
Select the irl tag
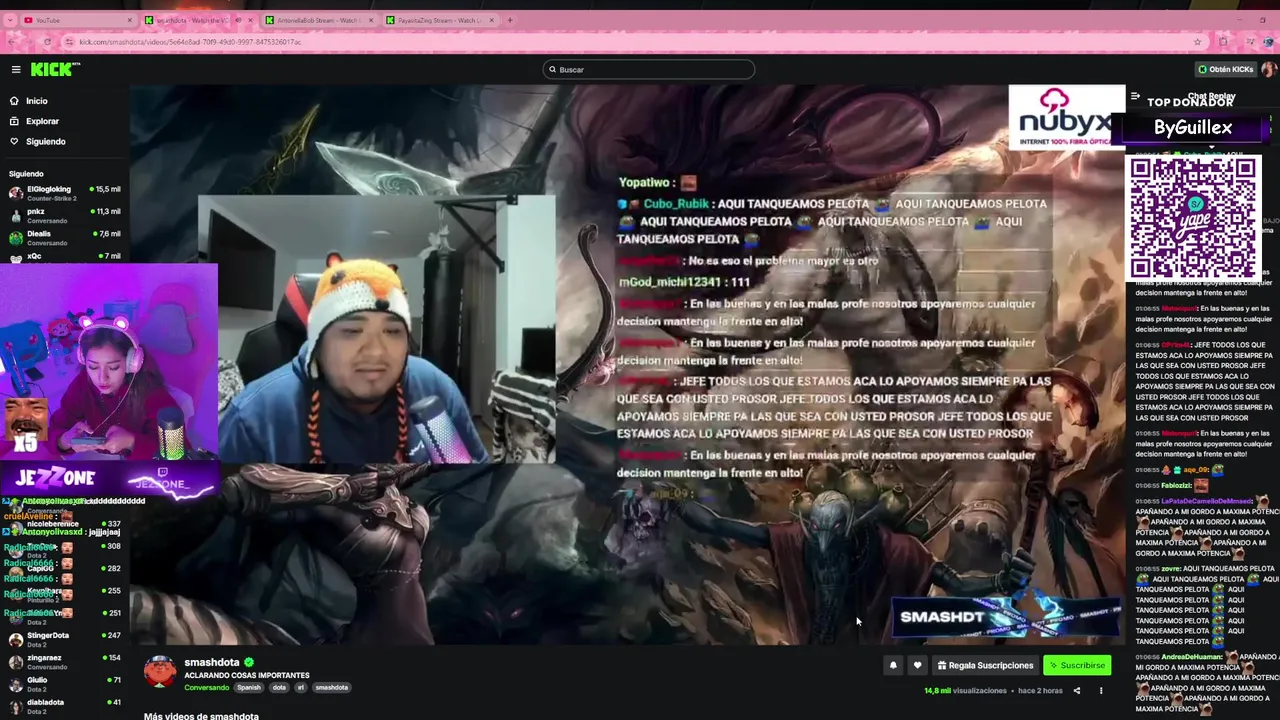[x=300, y=687]
